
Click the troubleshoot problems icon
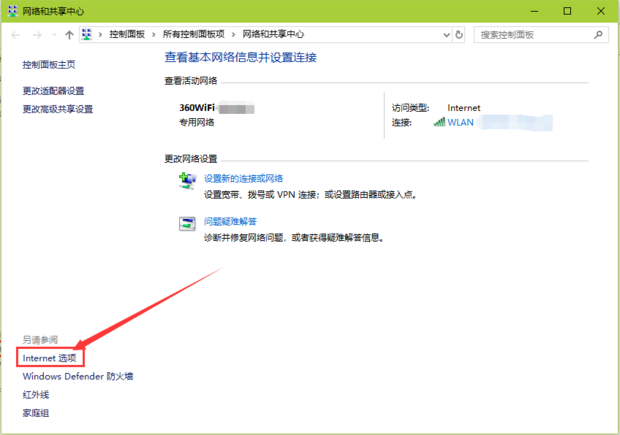(187, 224)
